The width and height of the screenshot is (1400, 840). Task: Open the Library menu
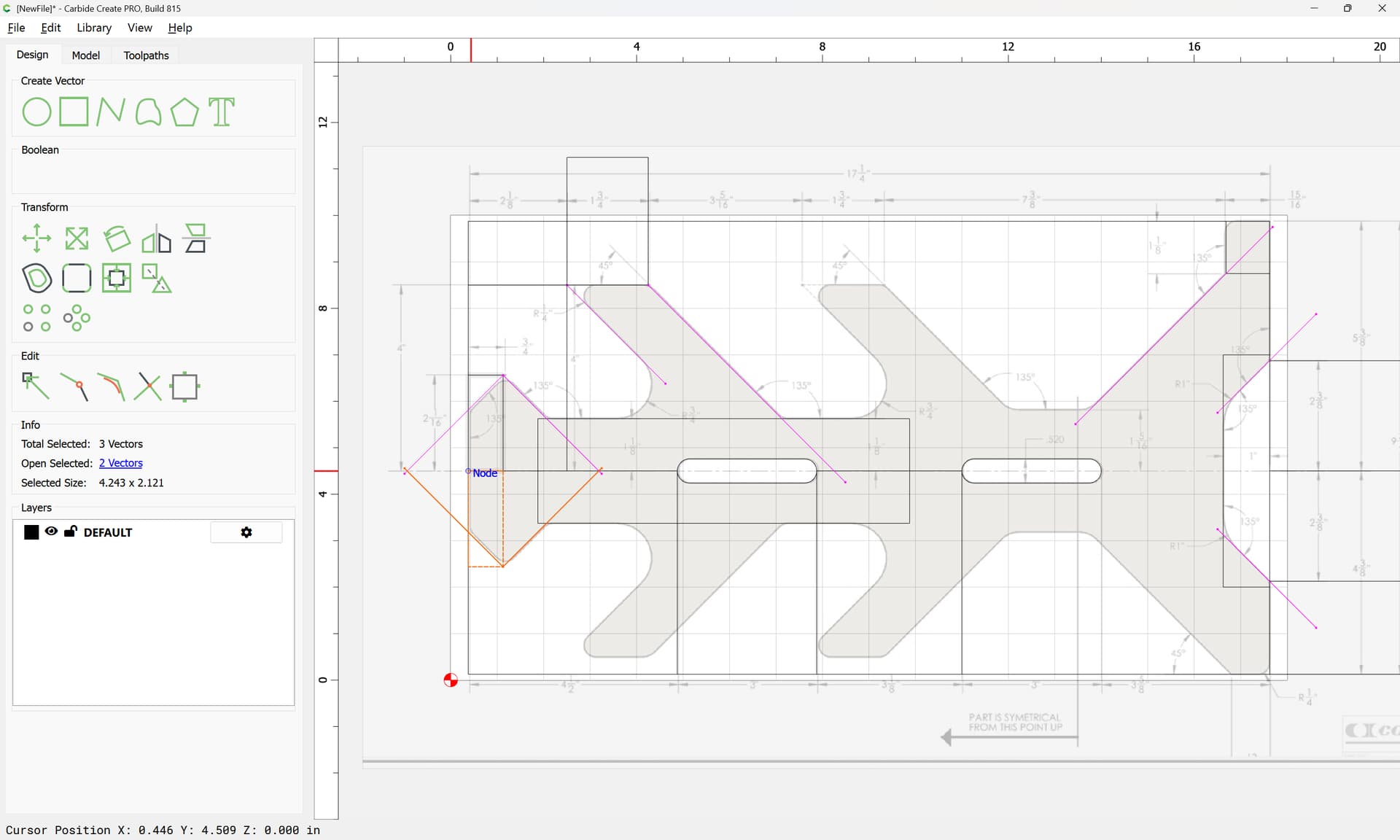point(94,28)
